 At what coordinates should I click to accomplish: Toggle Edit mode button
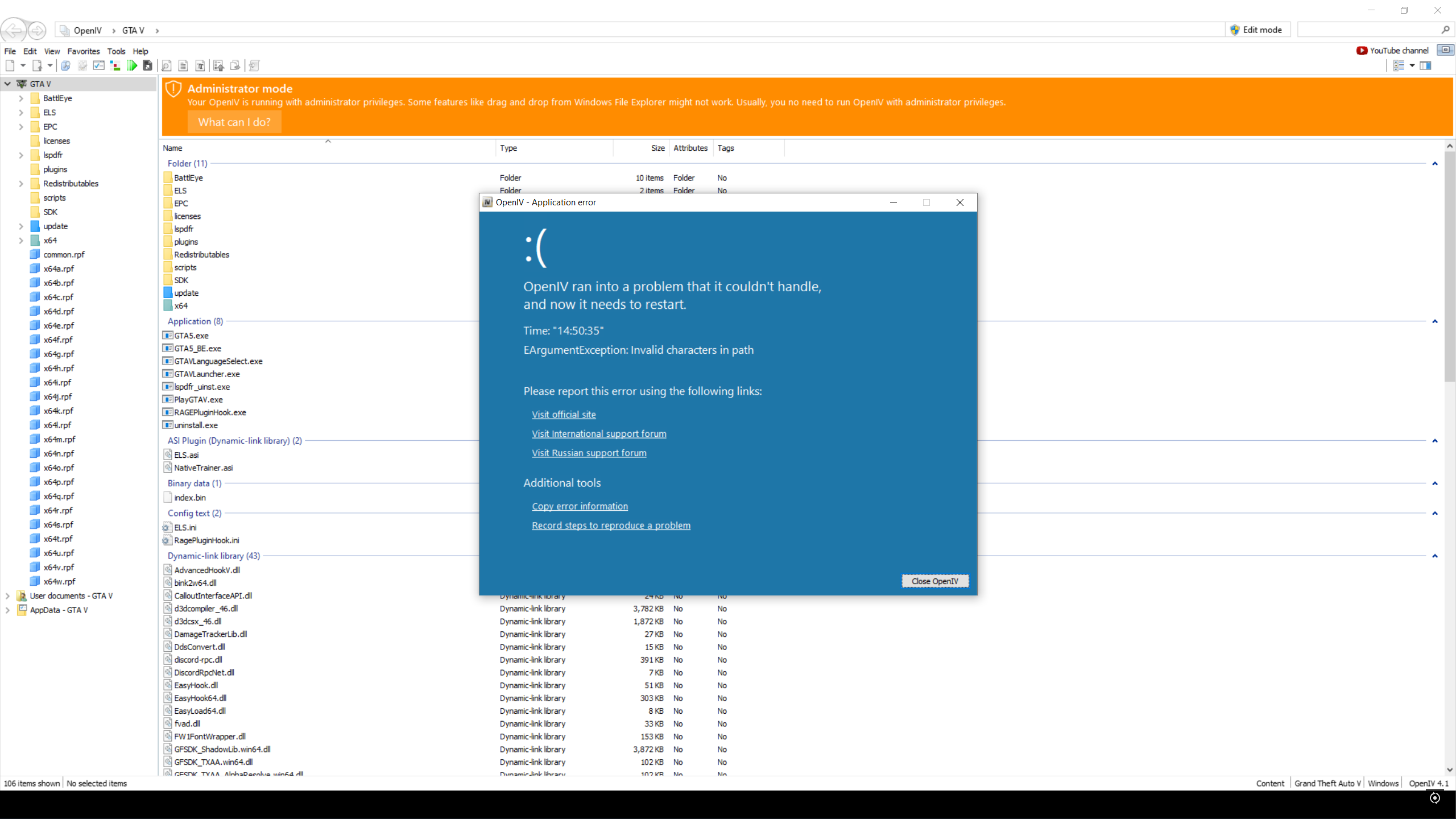coord(1257,30)
